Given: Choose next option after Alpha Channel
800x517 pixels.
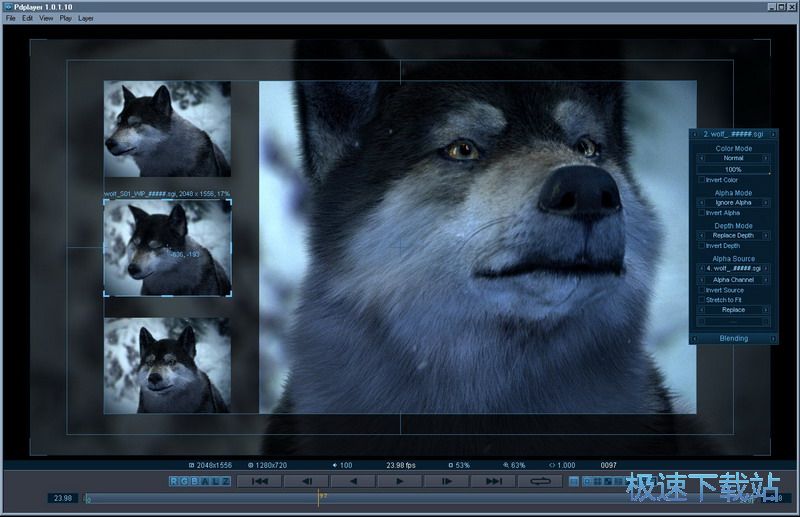Looking at the screenshot, I should [x=765, y=280].
